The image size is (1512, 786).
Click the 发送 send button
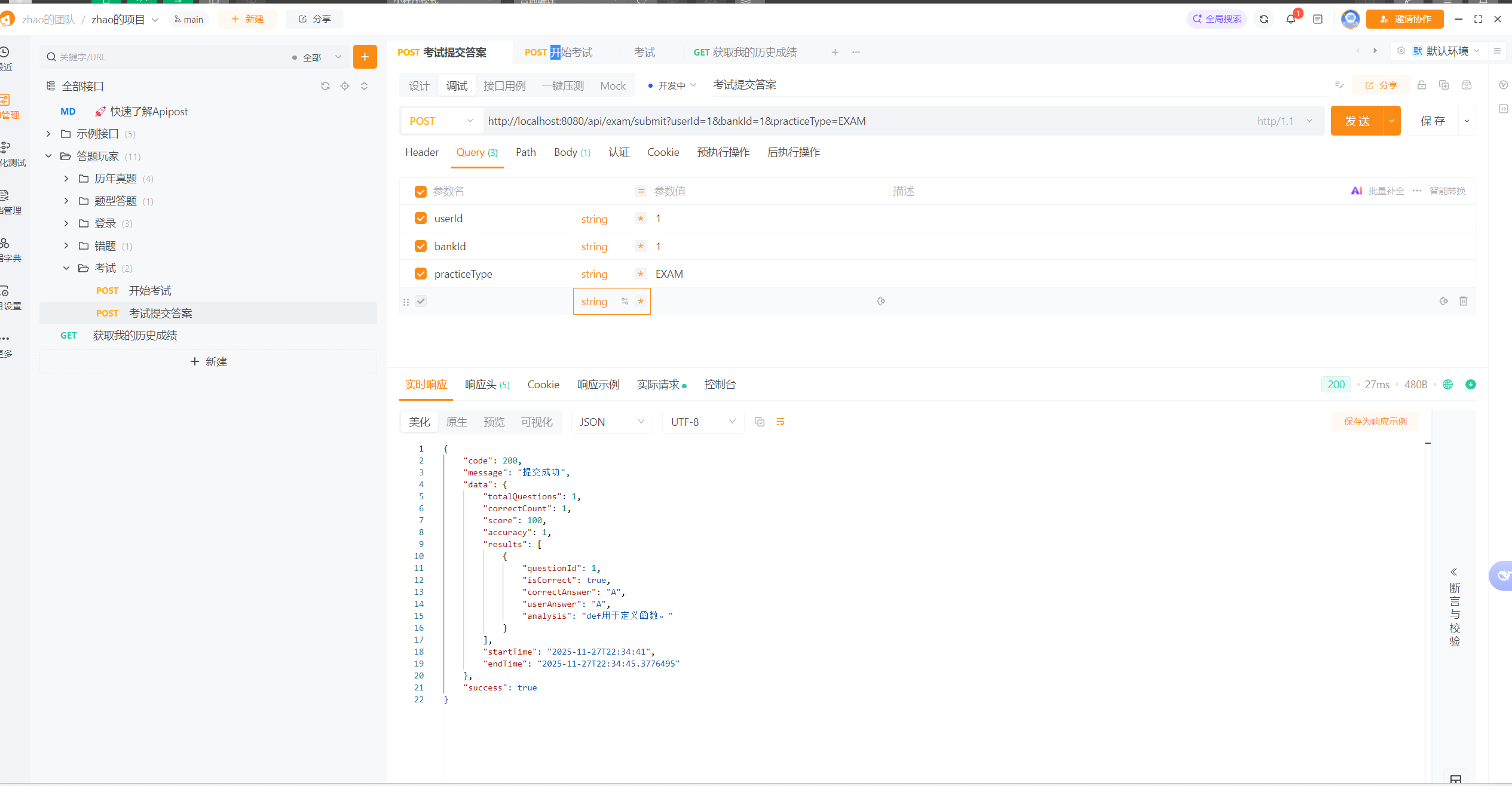1357,121
